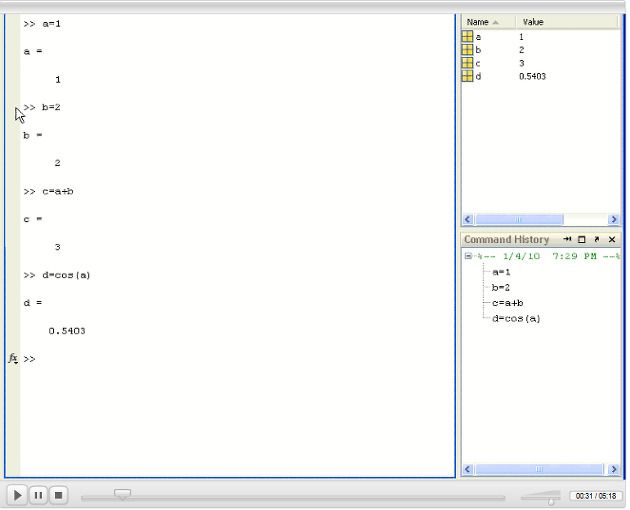Click the video seek slider thumb
Viewport: 630px width, 510px height.
coord(122,494)
